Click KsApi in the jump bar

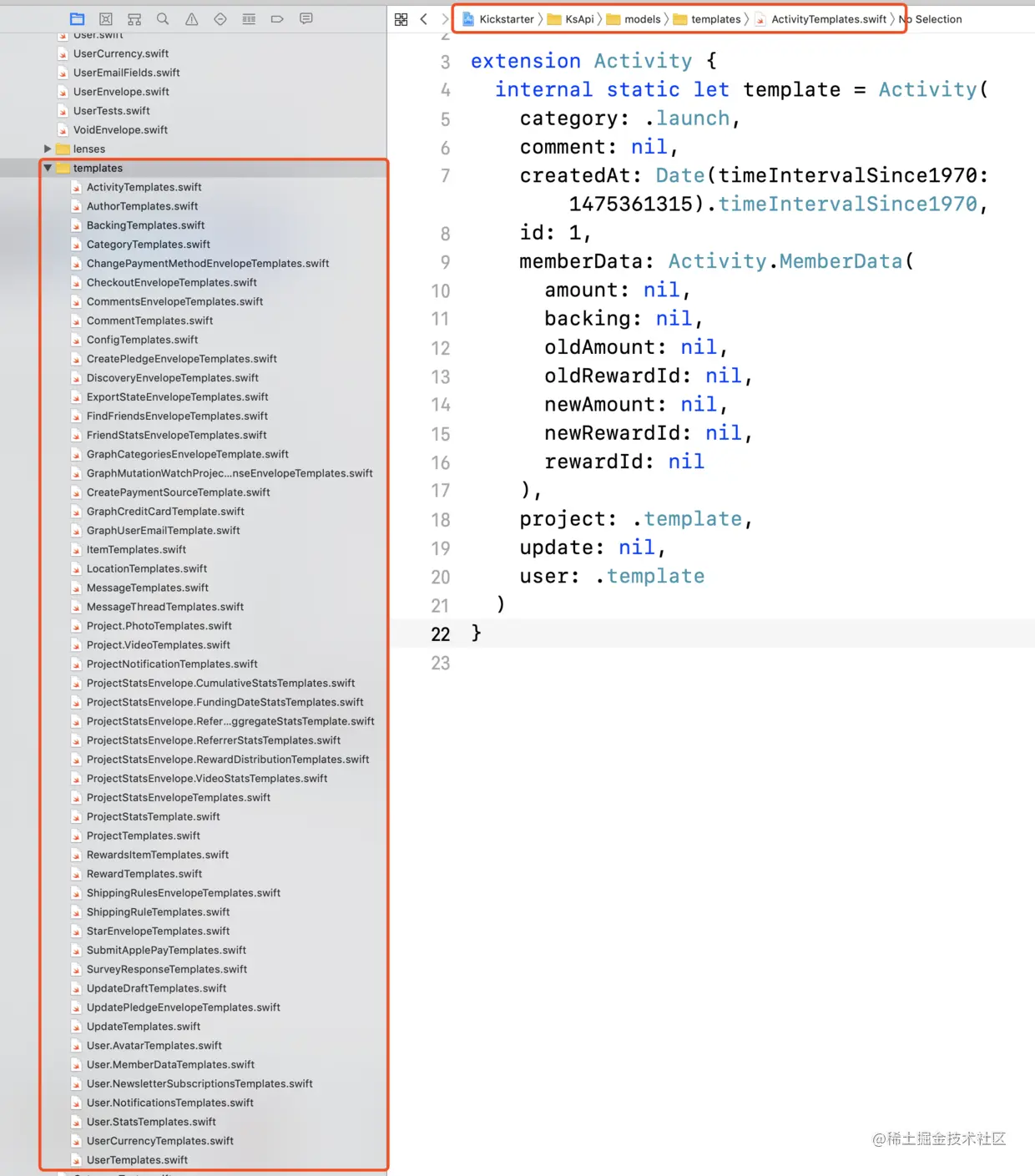(x=571, y=19)
